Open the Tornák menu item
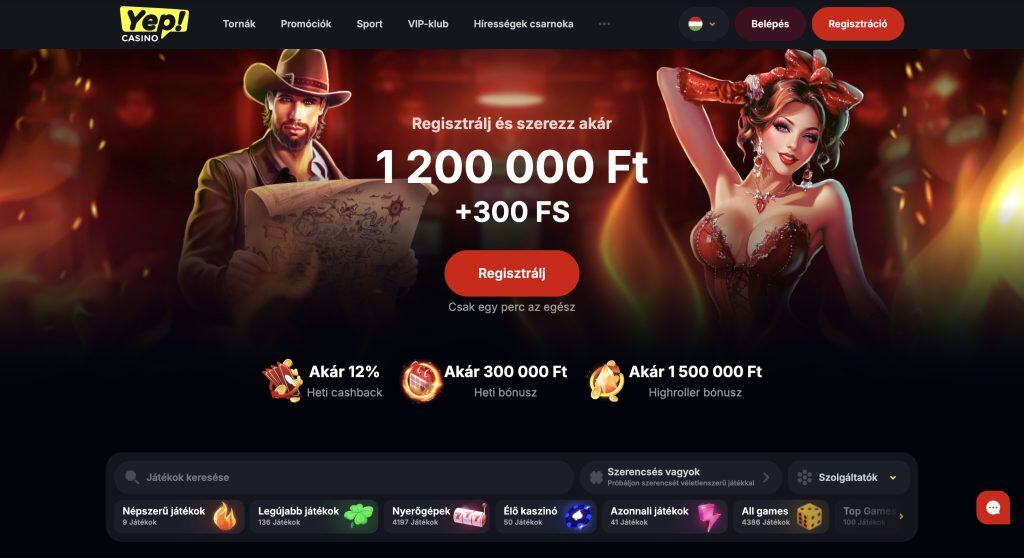This screenshot has width=1024, height=558. pos(239,24)
